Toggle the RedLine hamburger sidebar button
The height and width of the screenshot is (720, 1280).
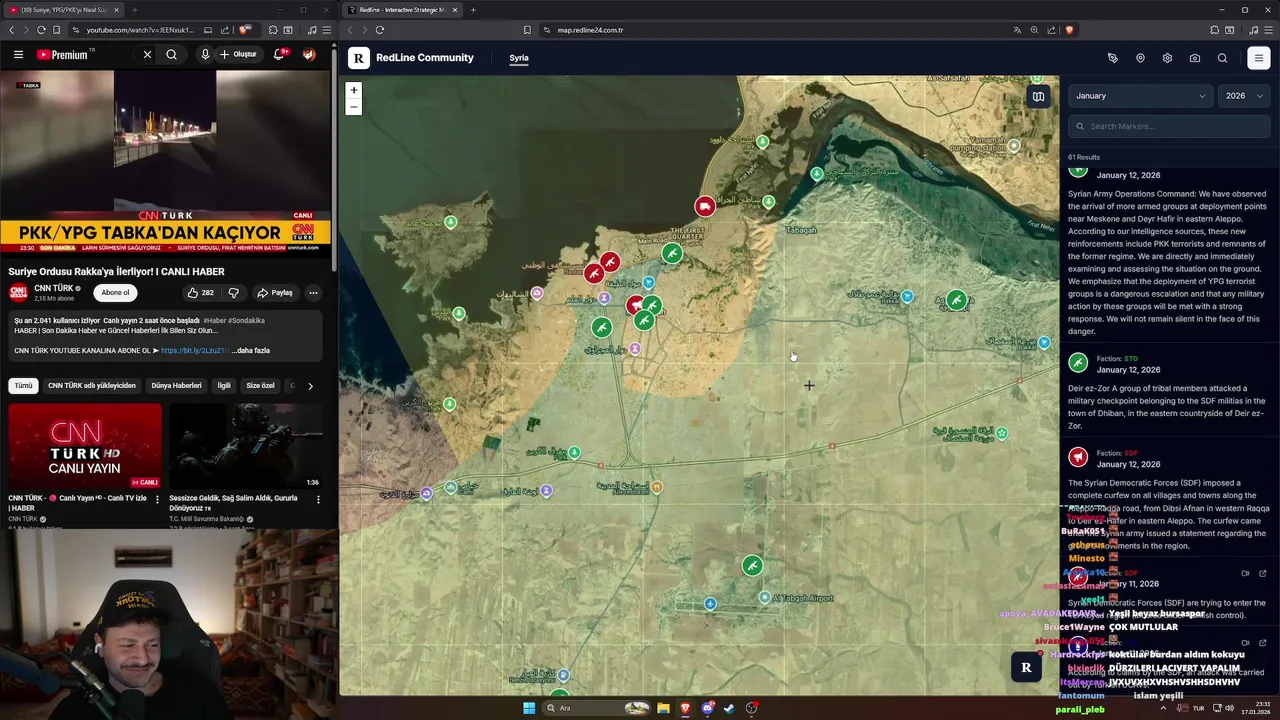[1259, 58]
